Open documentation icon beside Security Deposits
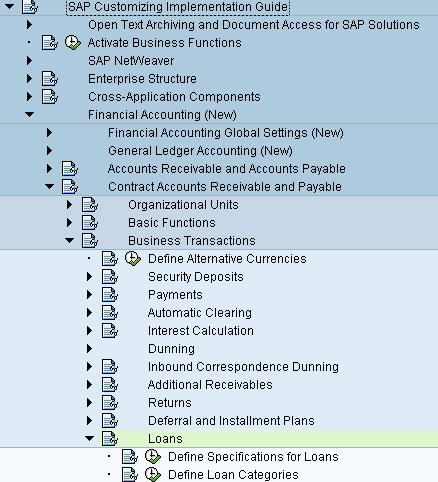This screenshot has width=438, height=482. pos(110,277)
